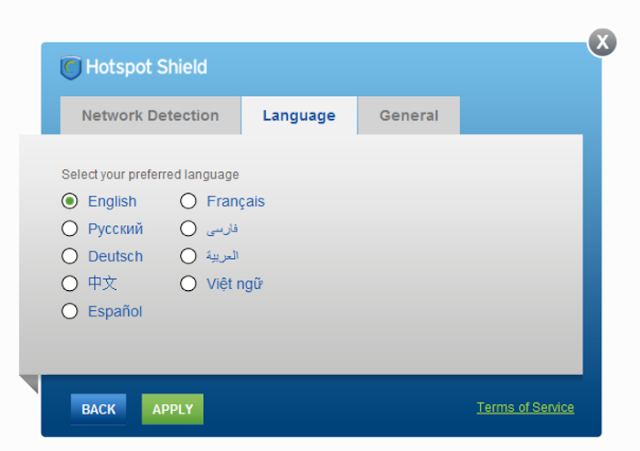Click the Hotspot Shield logo icon
The image size is (640, 451).
point(71,67)
